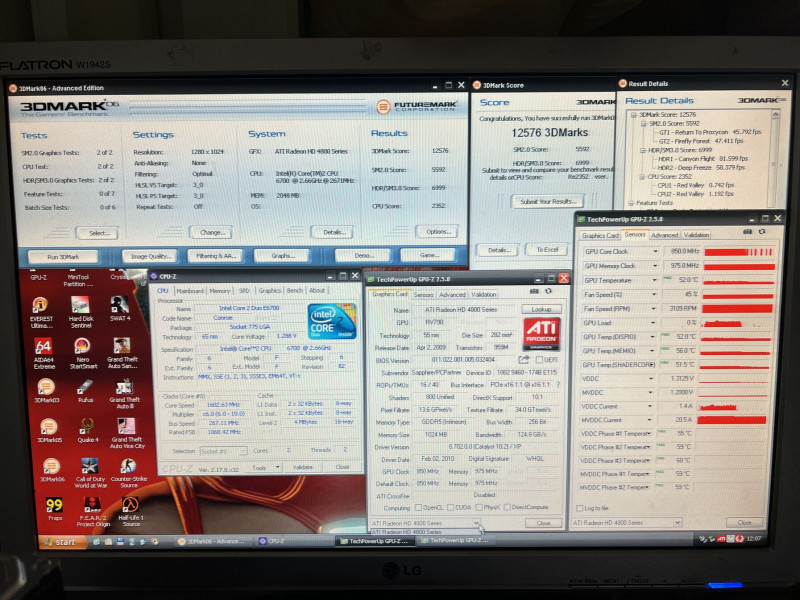The height and width of the screenshot is (600, 800).
Task: Select the CPU-Z taskbar button
Action: (292, 541)
